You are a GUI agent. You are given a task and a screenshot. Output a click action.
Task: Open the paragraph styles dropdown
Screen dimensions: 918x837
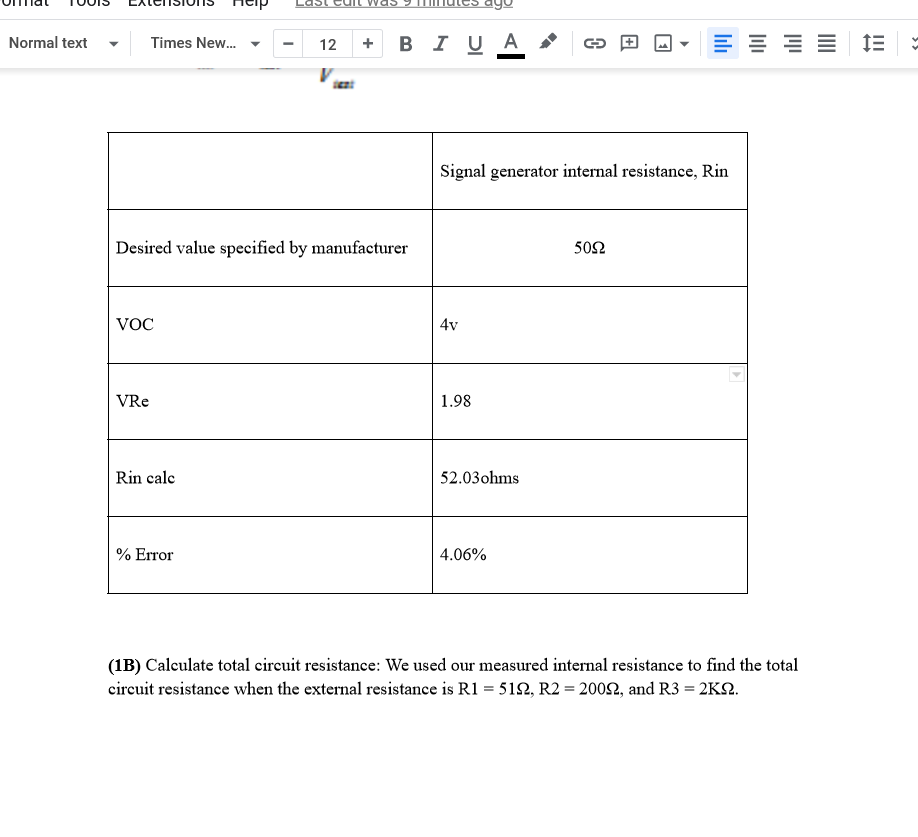tap(63, 43)
